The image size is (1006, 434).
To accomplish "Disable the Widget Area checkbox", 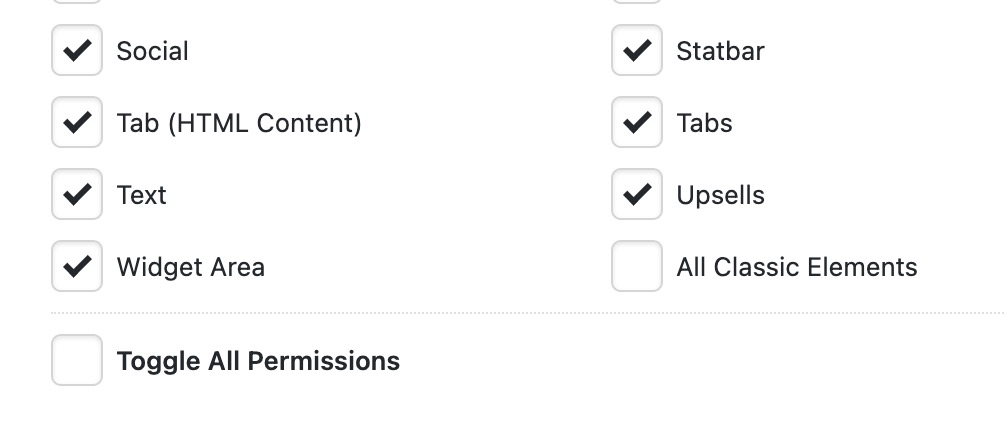I will pos(77,267).
